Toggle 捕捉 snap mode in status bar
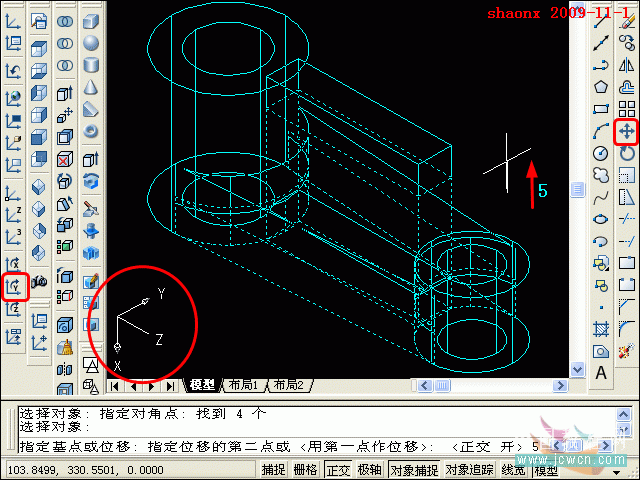Screen dimensions: 640x480 [x=273, y=470]
